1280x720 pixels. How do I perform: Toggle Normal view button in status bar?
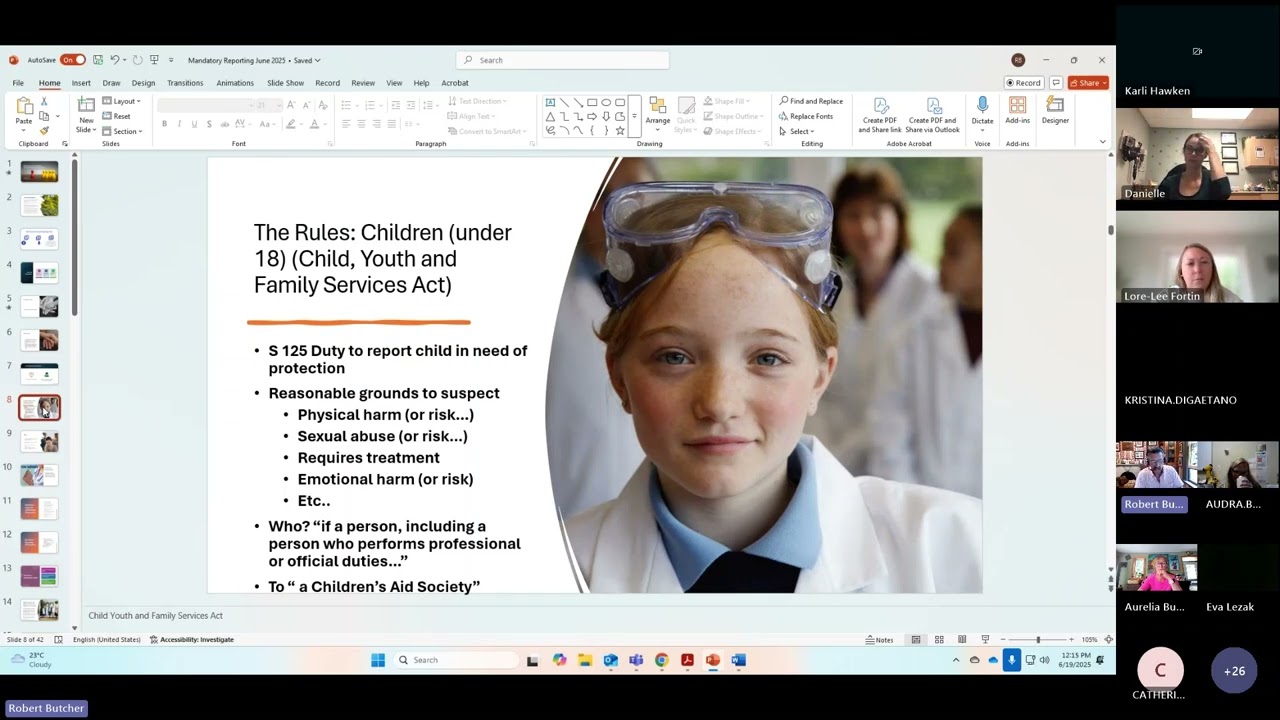pyautogui.click(x=916, y=640)
